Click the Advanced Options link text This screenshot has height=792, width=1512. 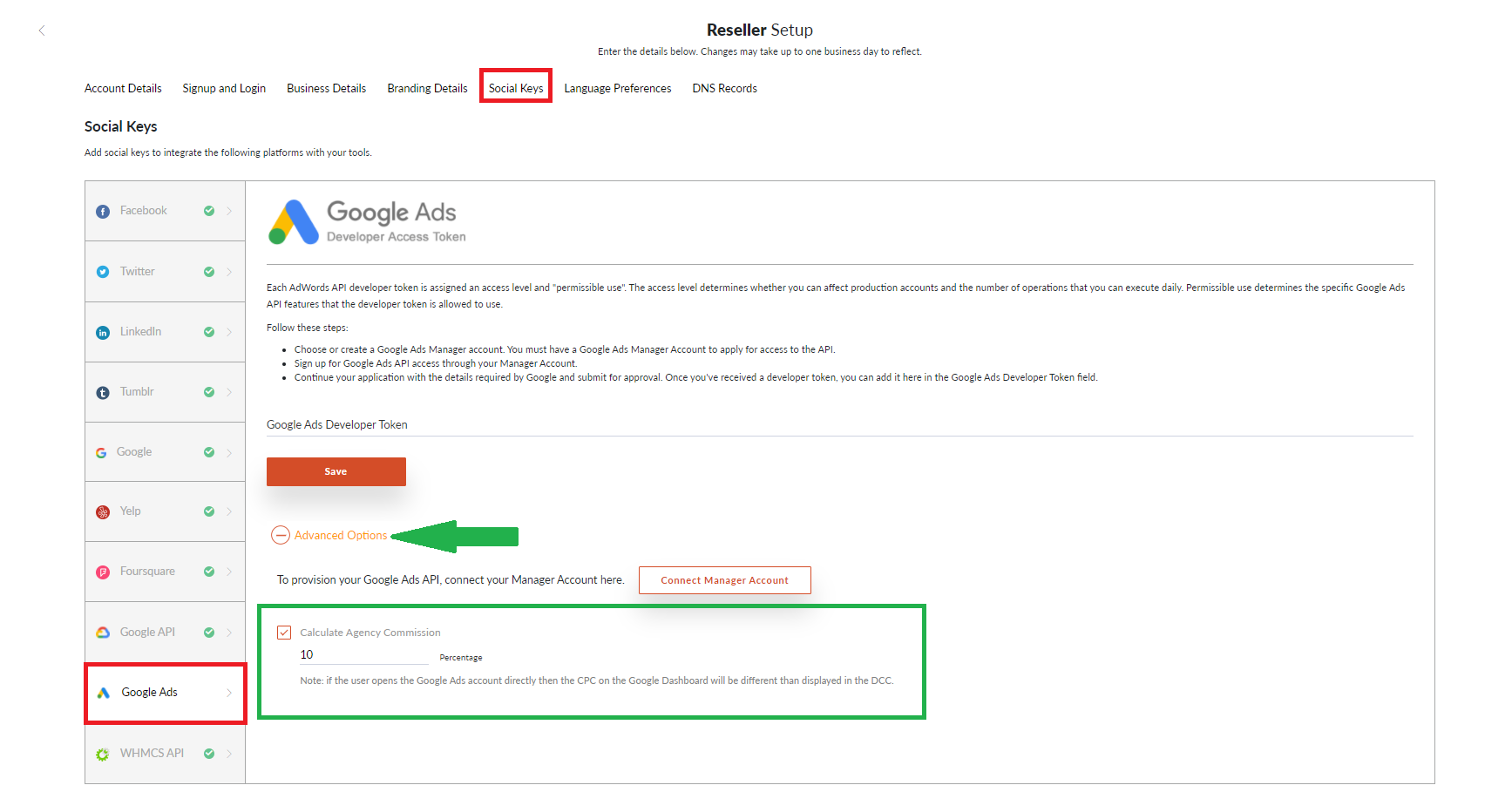(341, 535)
